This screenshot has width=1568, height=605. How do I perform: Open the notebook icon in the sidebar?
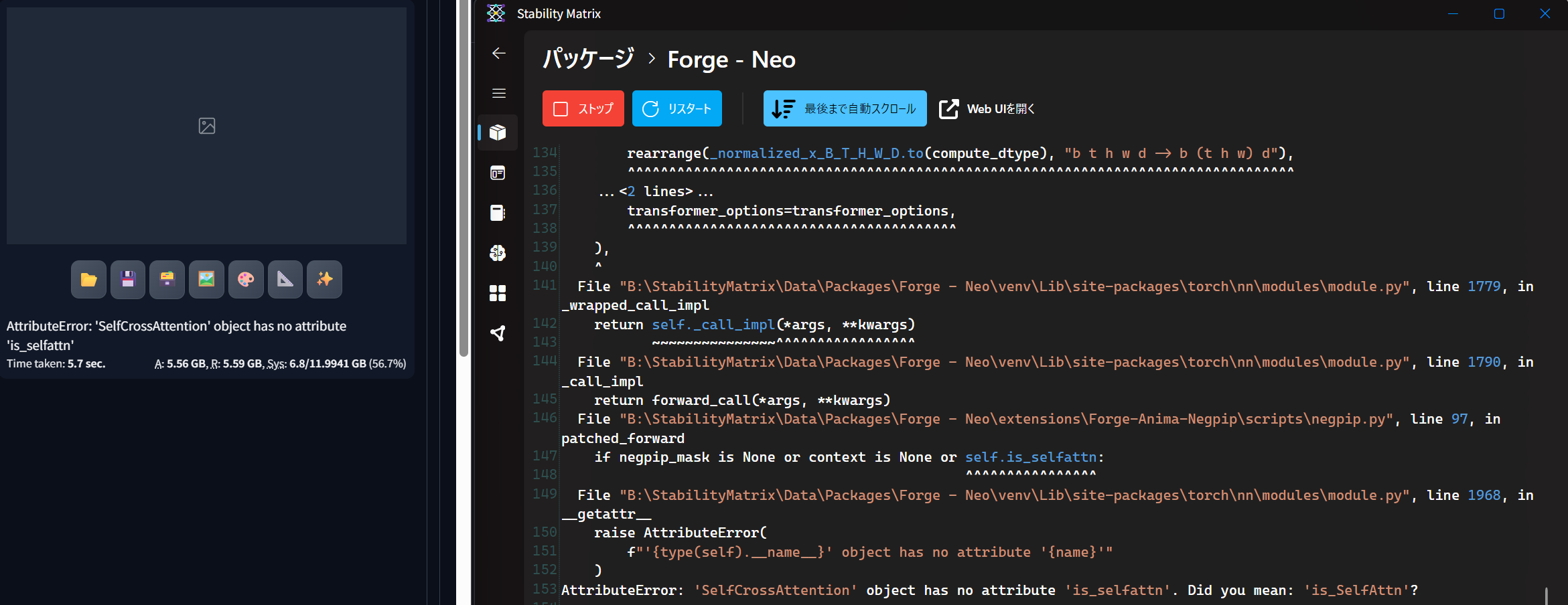[x=498, y=213]
